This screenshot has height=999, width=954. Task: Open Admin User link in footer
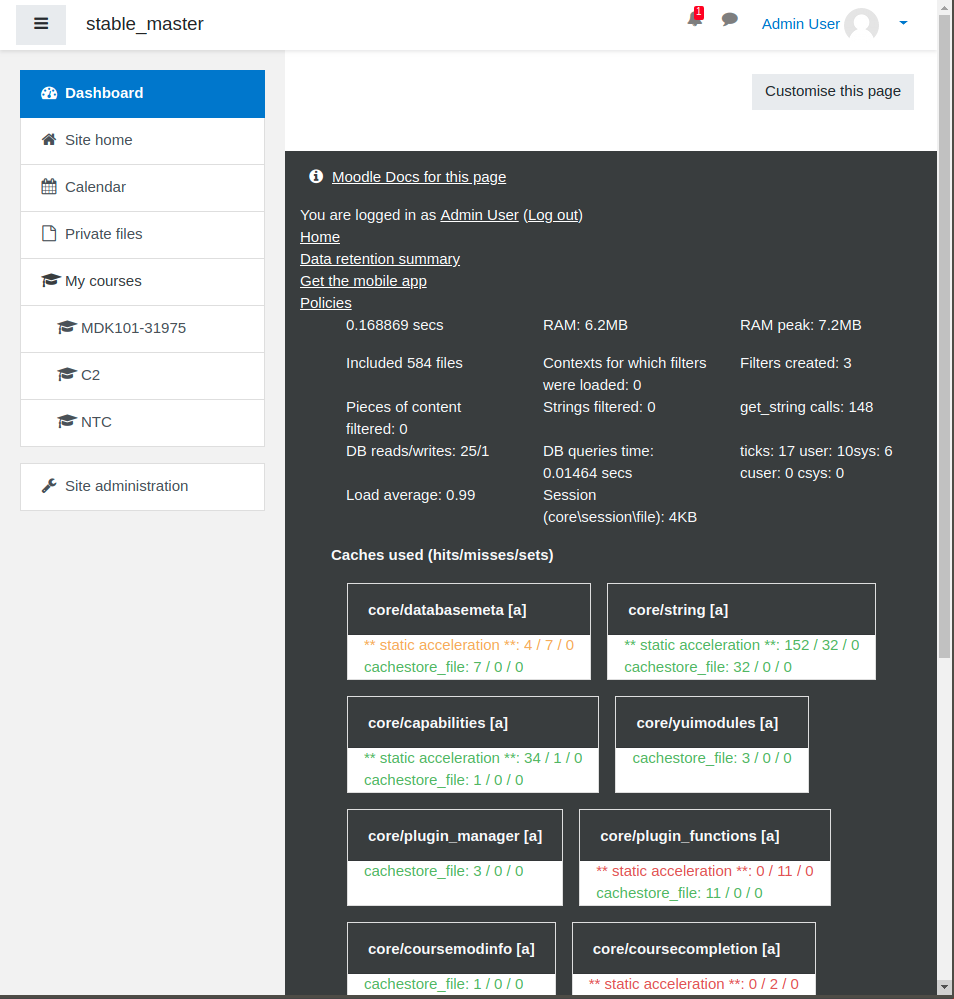(479, 215)
